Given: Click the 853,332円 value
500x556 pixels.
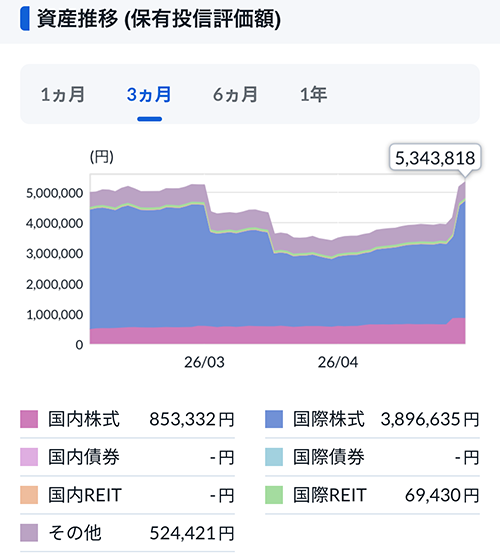Looking at the screenshot, I should point(192,419).
